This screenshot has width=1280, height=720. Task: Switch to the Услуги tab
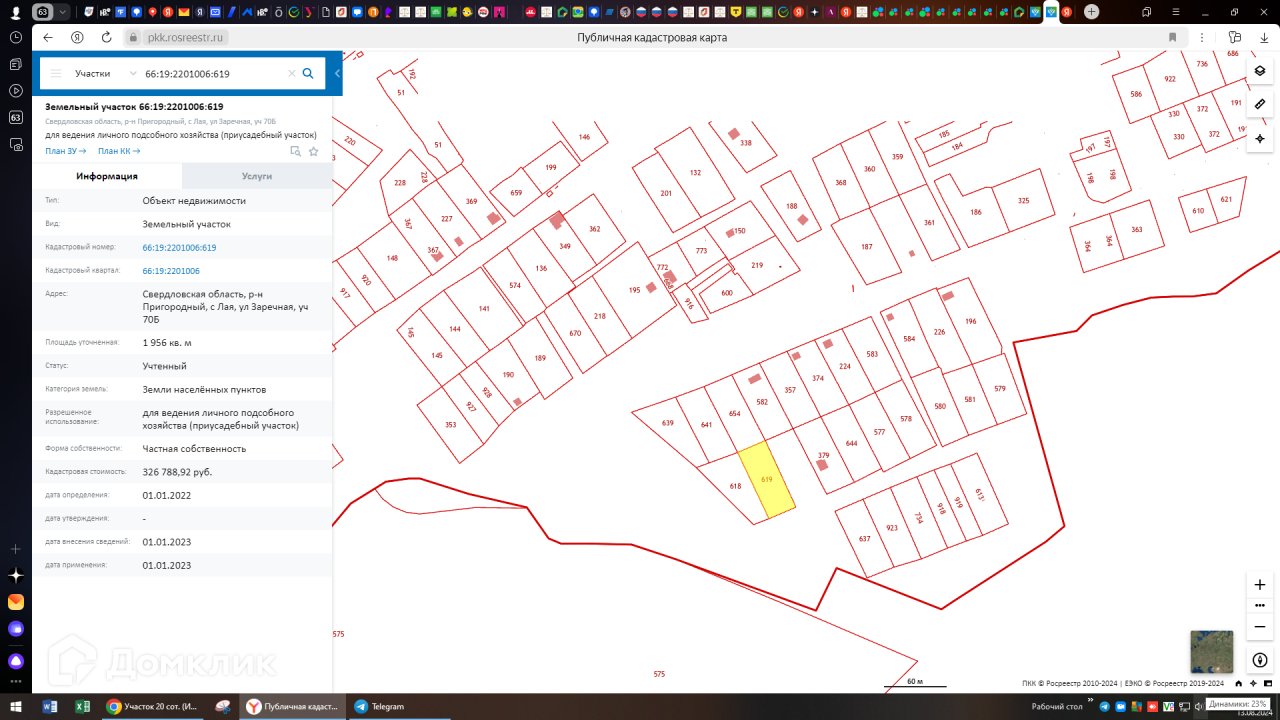(x=257, y=176)
